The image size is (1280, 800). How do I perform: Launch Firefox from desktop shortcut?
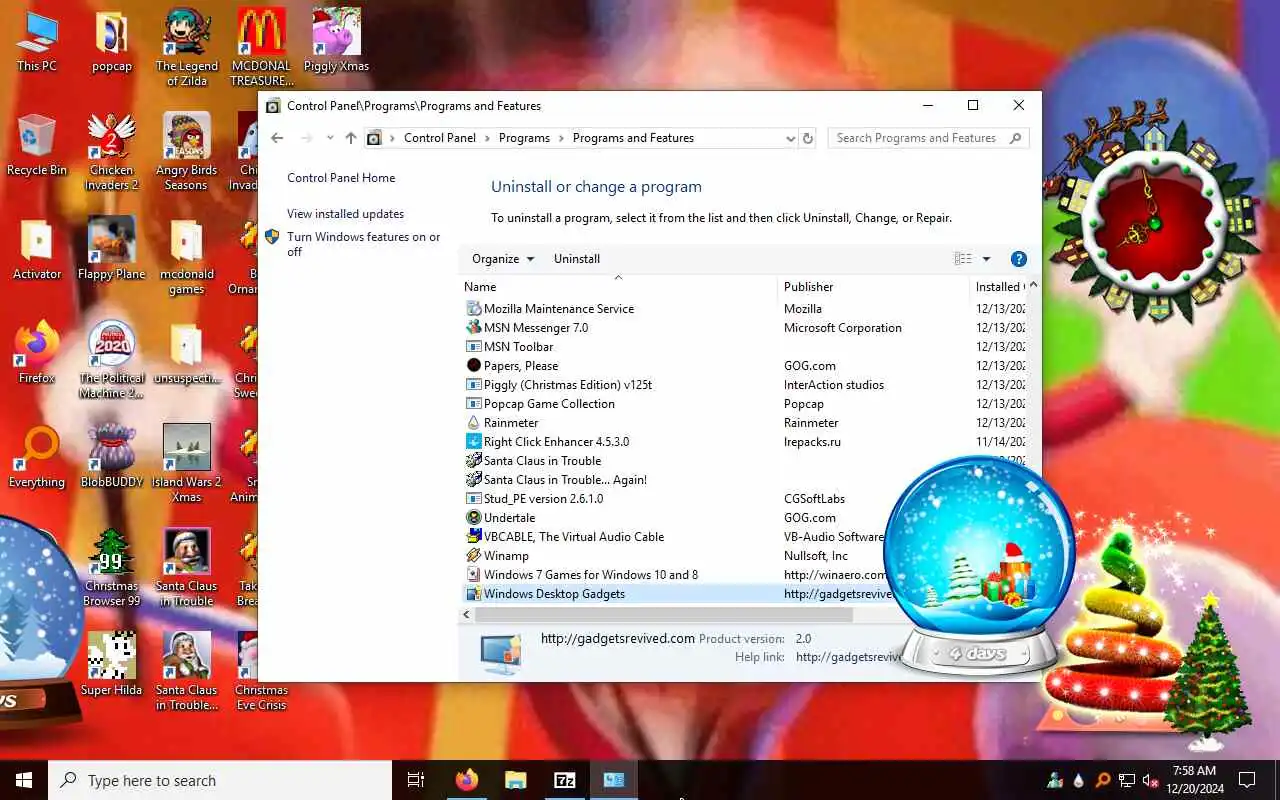click(x=37, y=353)
